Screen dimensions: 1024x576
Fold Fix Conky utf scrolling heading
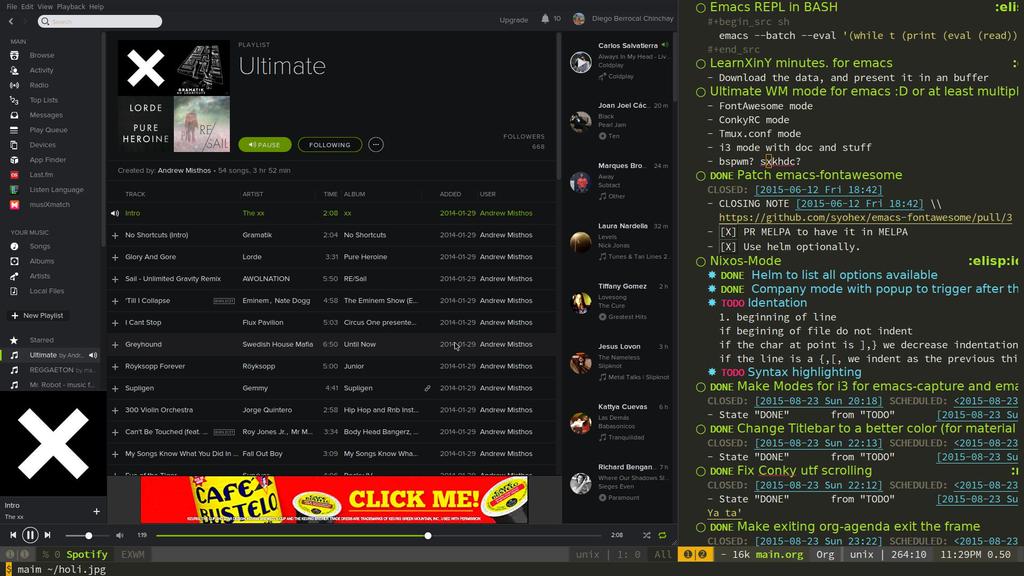pos(701,472)
